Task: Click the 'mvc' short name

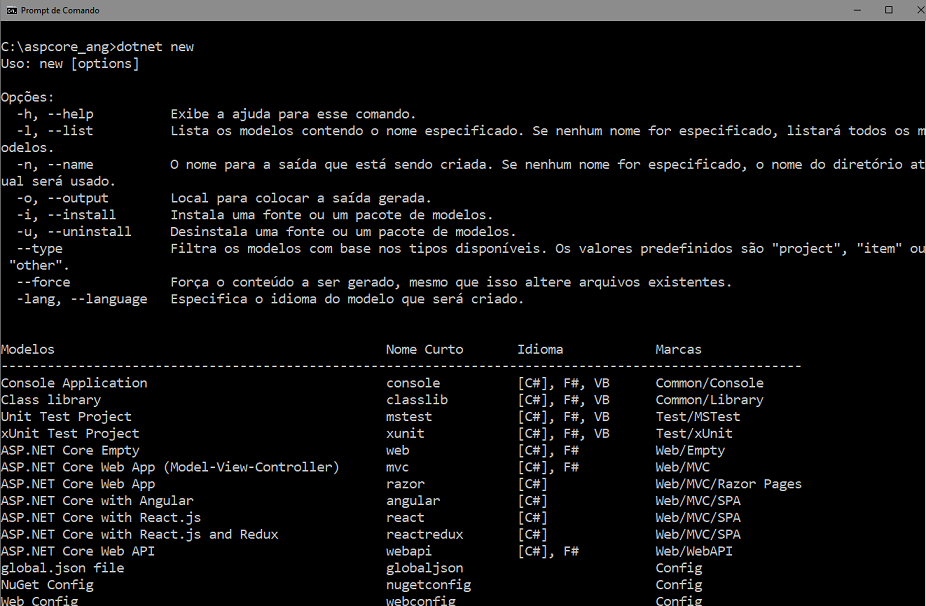Action: (397, 467)
